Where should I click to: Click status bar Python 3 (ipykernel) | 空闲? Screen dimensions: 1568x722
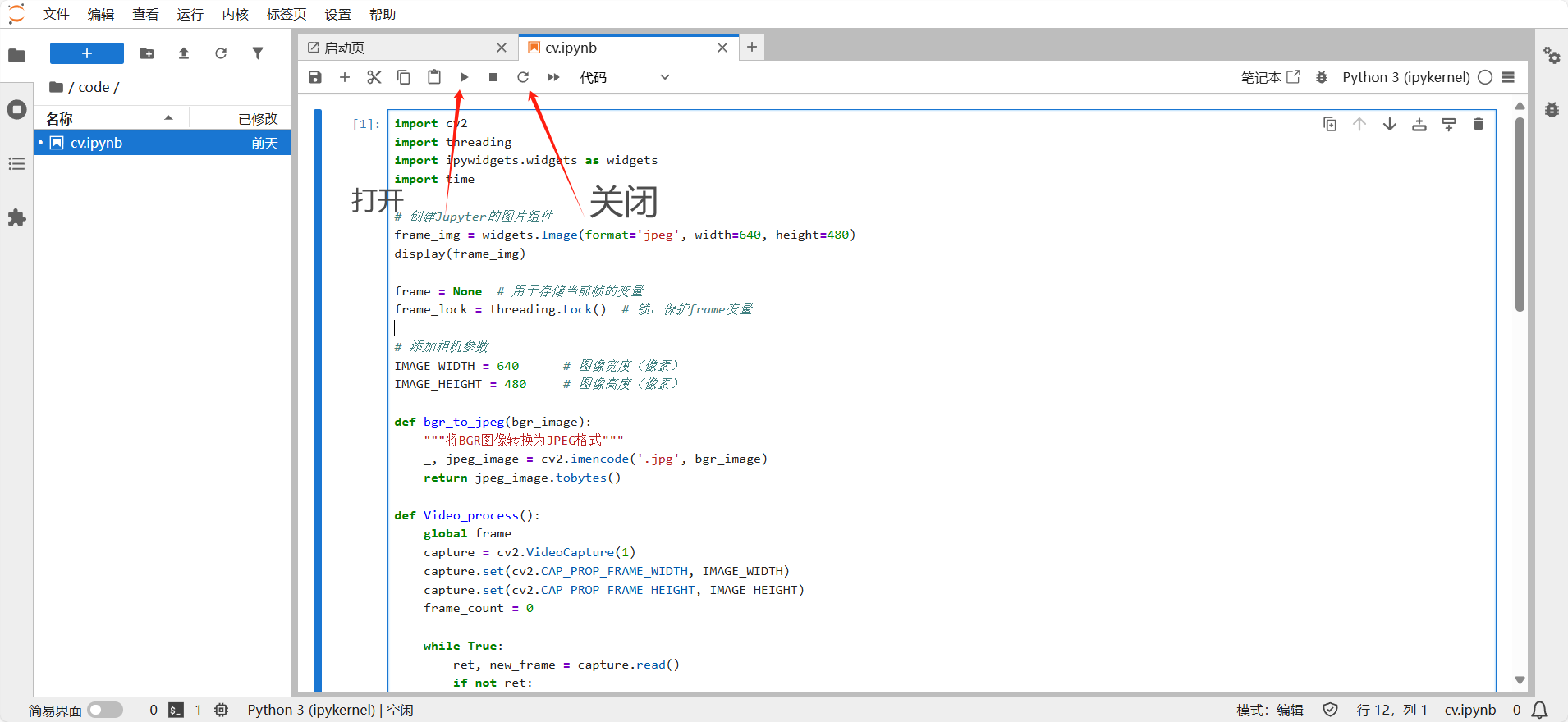pos(330,710)
